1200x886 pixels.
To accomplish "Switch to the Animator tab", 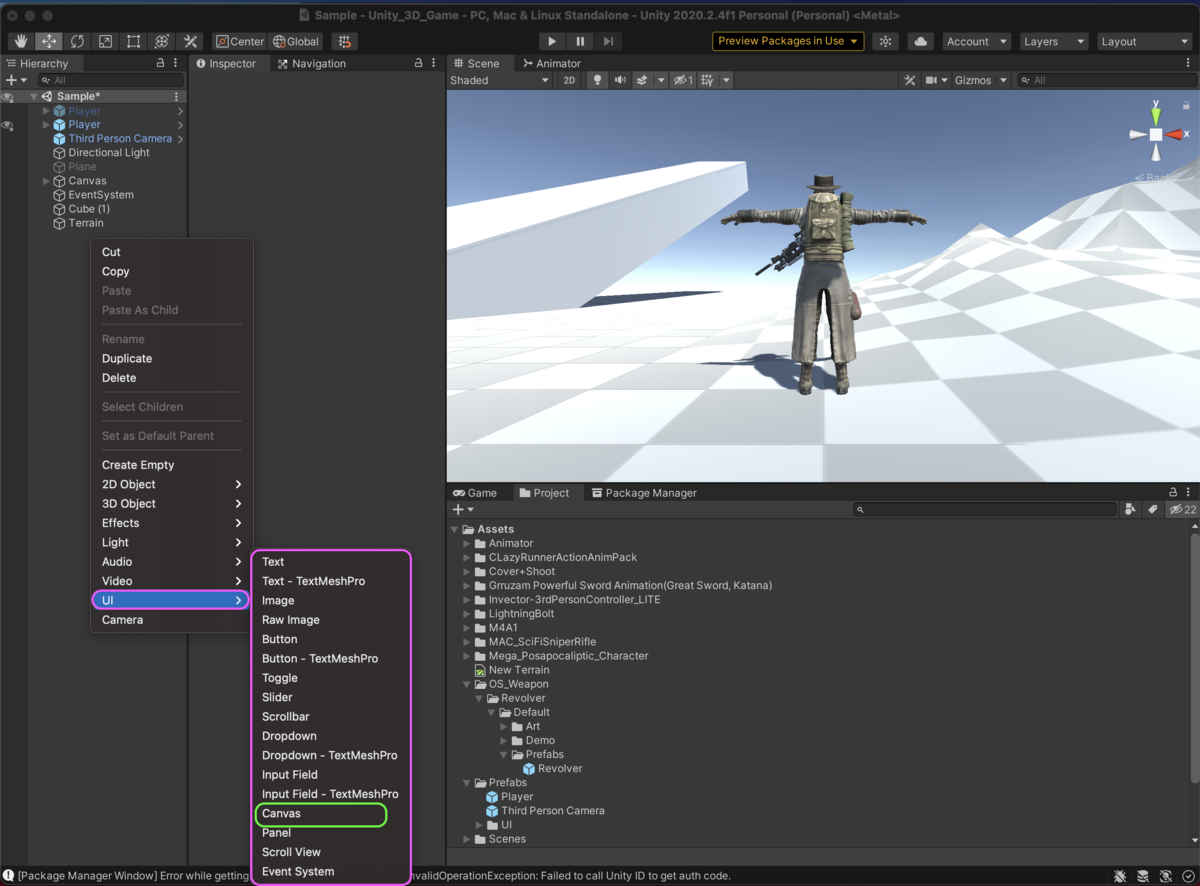I will pyautogui.click(x=551, y=63).
